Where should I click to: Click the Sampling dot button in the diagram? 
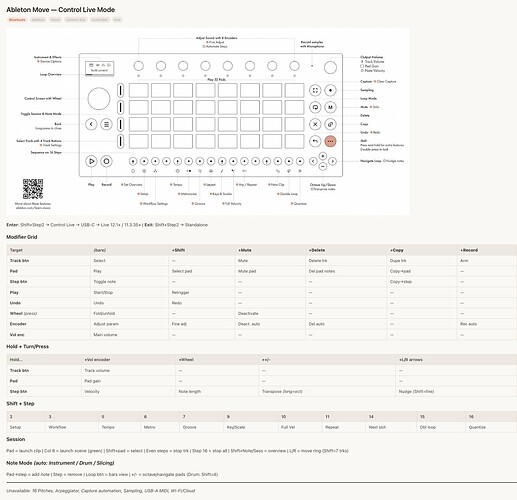(330, 90)
